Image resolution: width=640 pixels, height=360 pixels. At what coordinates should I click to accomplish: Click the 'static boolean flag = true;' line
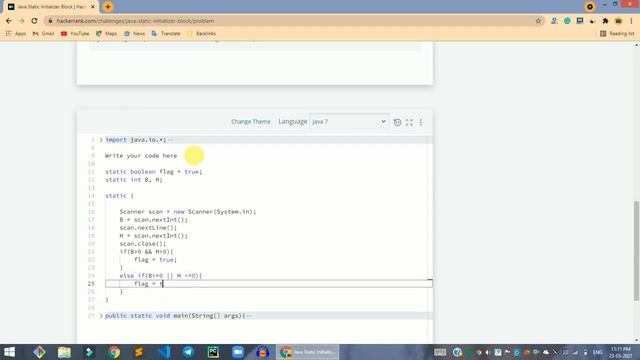tap(153, 172)
